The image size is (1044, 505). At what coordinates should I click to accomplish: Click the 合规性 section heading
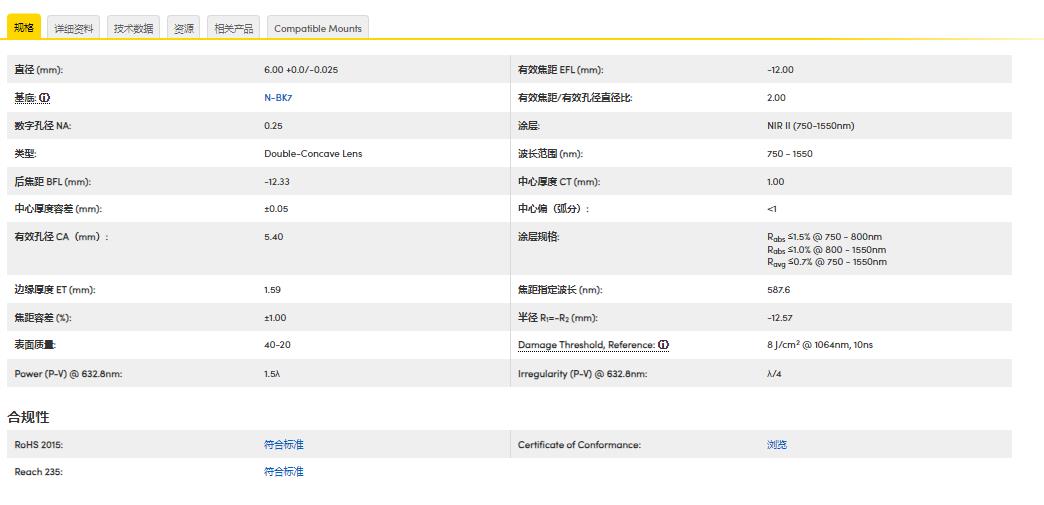click(x=28, y=417)
